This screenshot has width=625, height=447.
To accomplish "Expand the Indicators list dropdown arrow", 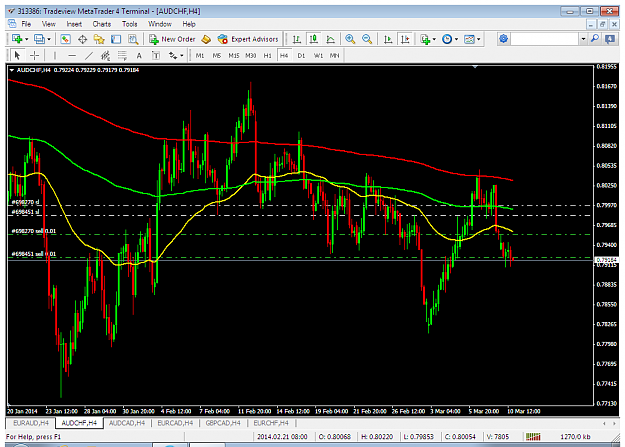I will [434, 39].
